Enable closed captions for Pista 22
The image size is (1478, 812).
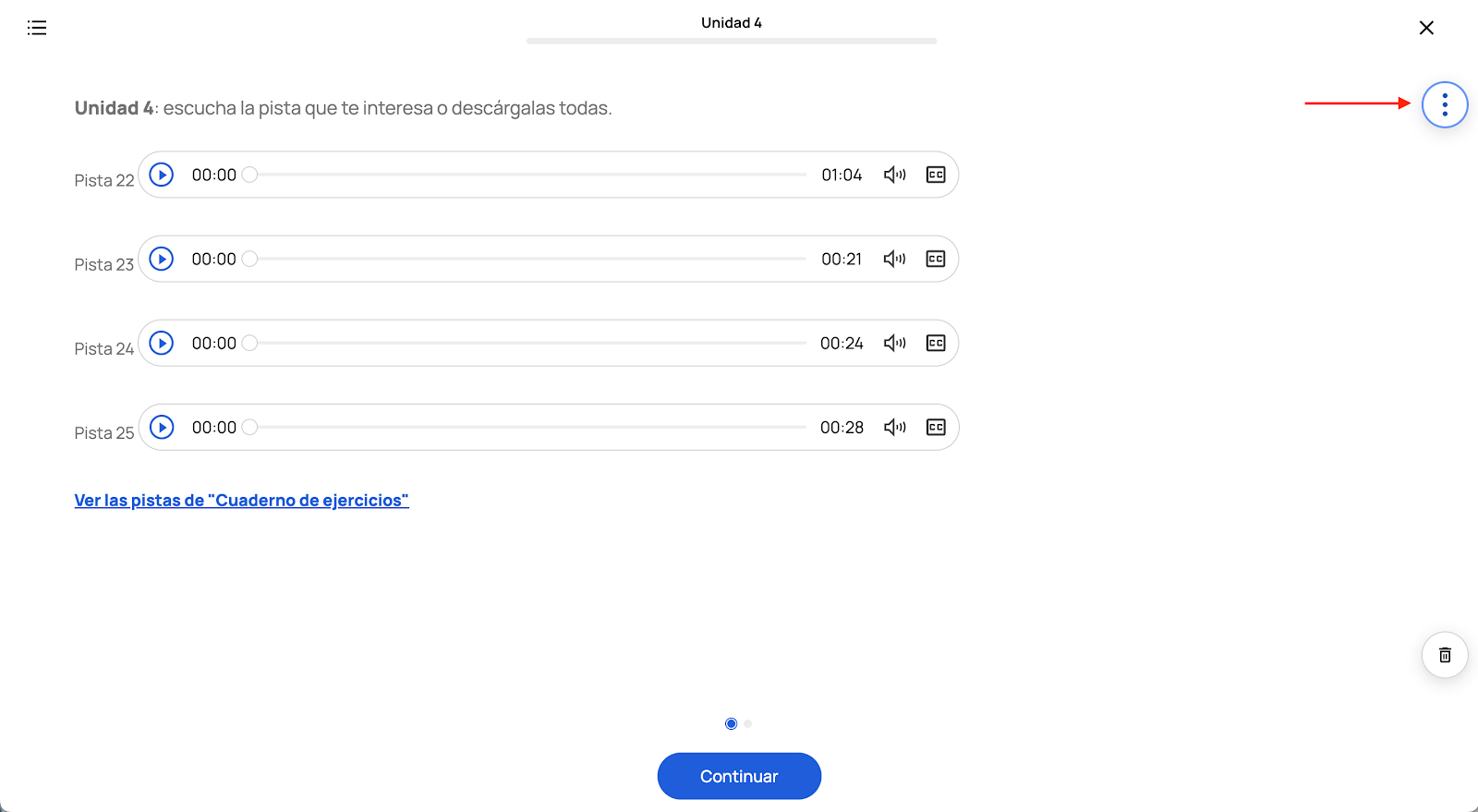pyautogui.click(x=936, y=175)
